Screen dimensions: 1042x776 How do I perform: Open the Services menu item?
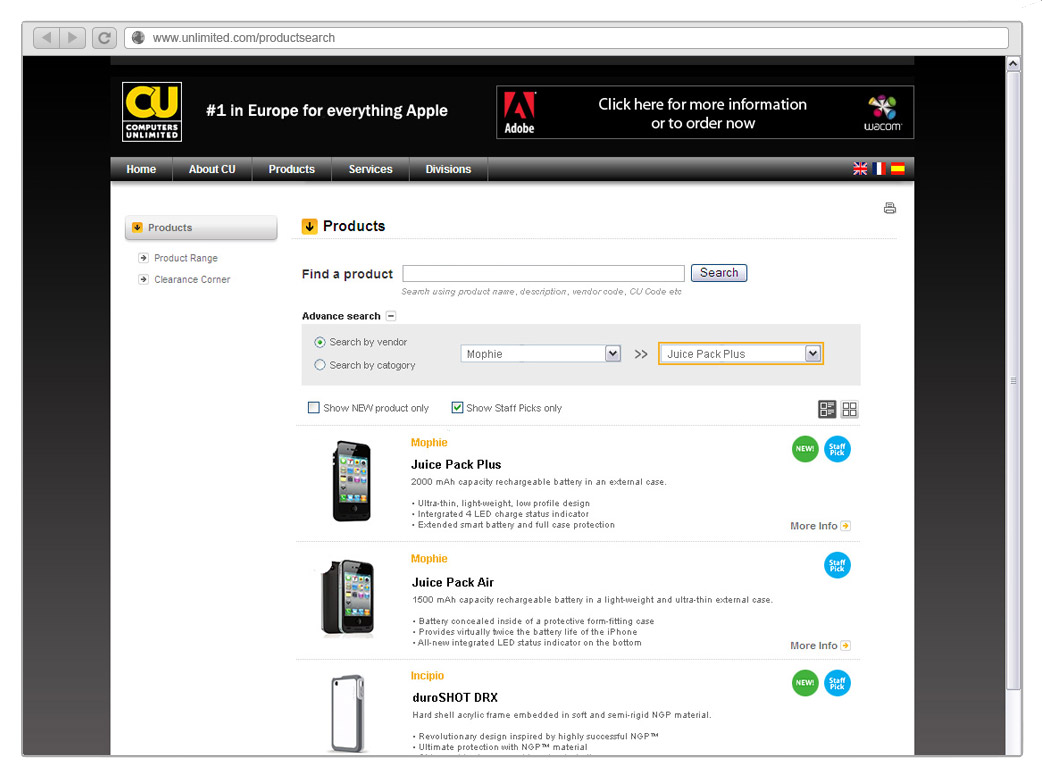[370, 169]
